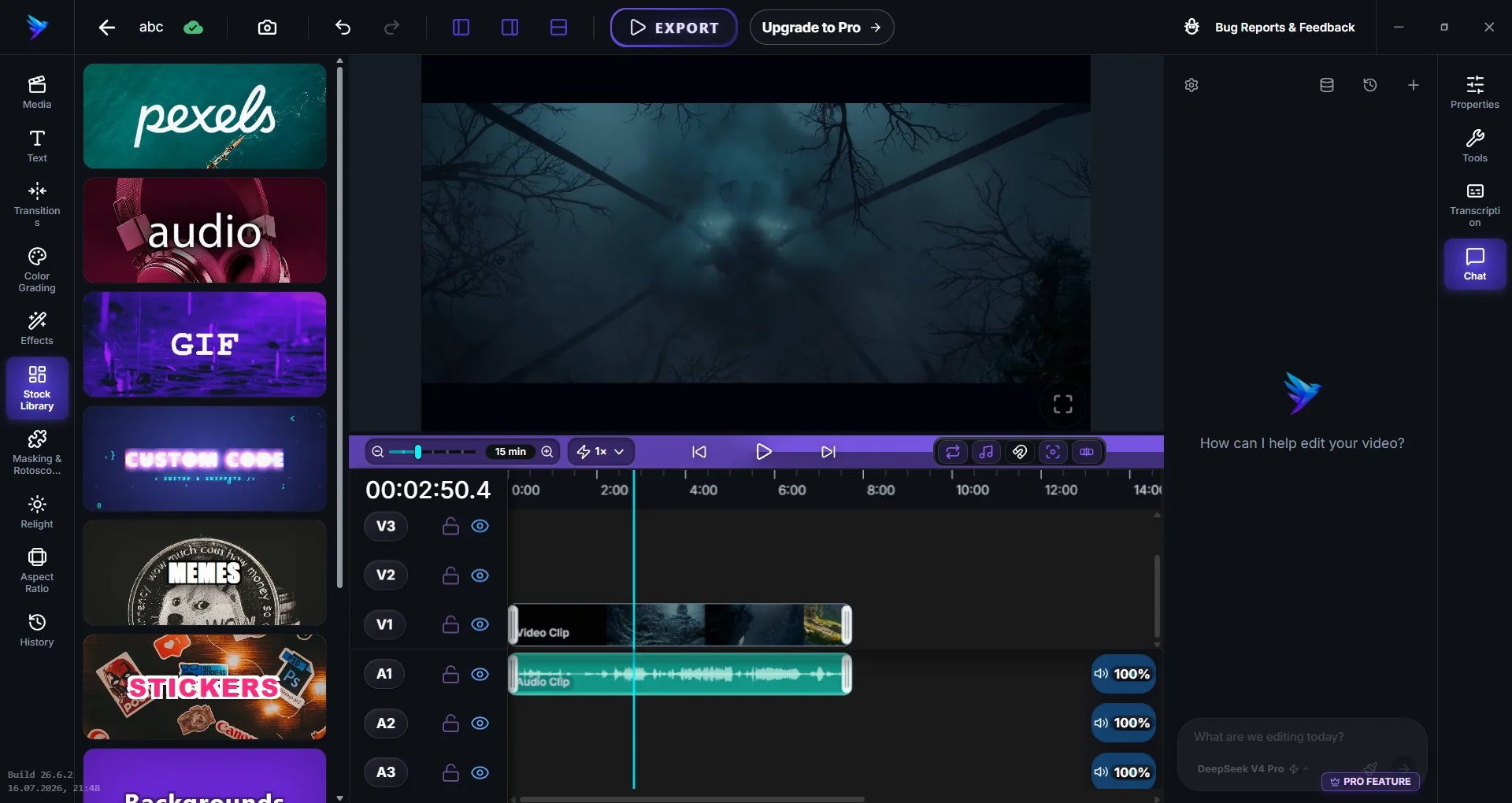Image resolution: width=1512 pixels, height=803 pixels.
Task: Toggle the focus frame snapshot option
Action: pos(1053,452)
